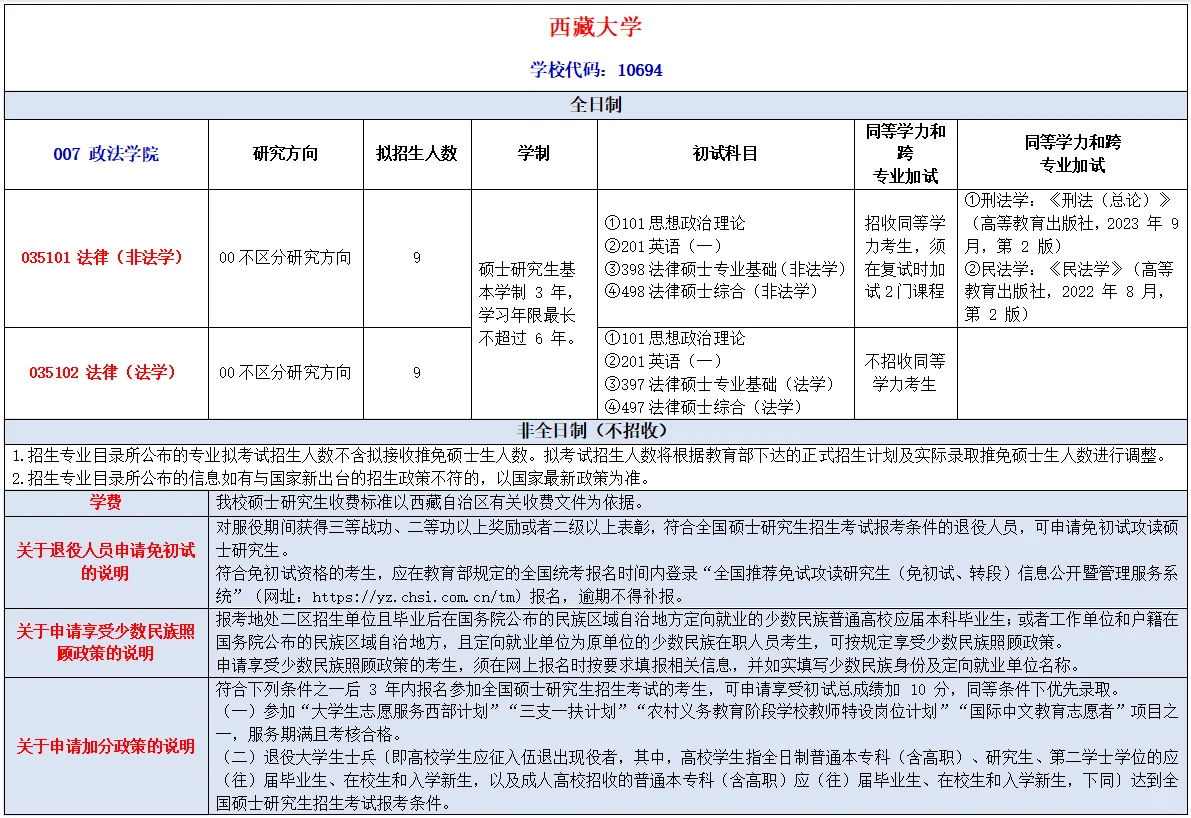Click the 西藏大学 title
This screenshot has width=1191, height=818.
click(595, 27)
